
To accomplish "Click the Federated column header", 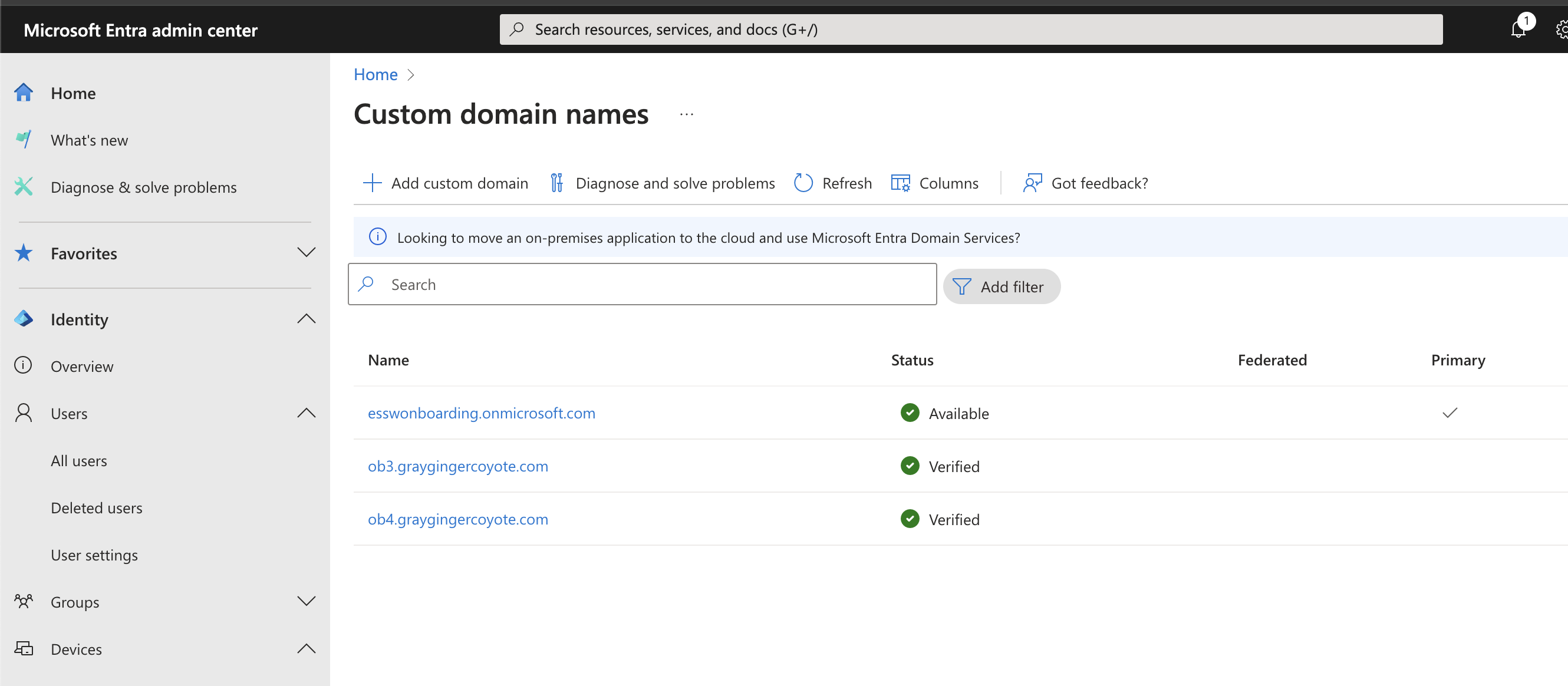I will click(x=1271, y=360).
